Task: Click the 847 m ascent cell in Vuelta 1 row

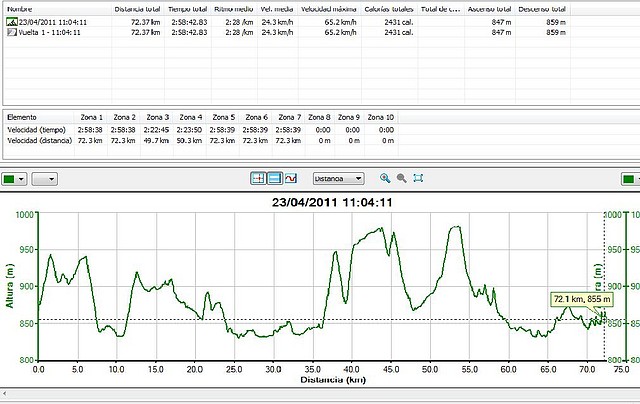Action: [x=501, y=32]
